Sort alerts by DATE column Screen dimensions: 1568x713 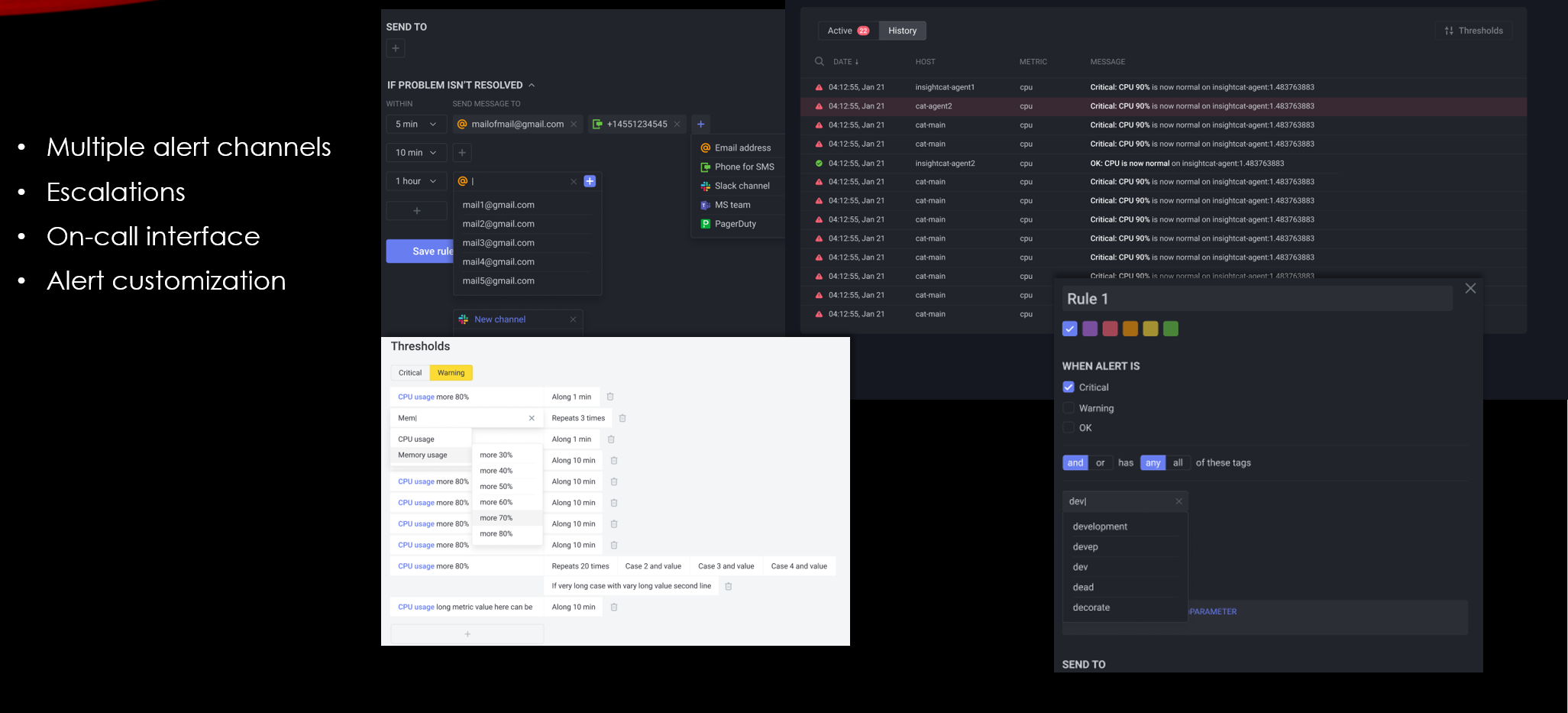(x=846, y=62)
